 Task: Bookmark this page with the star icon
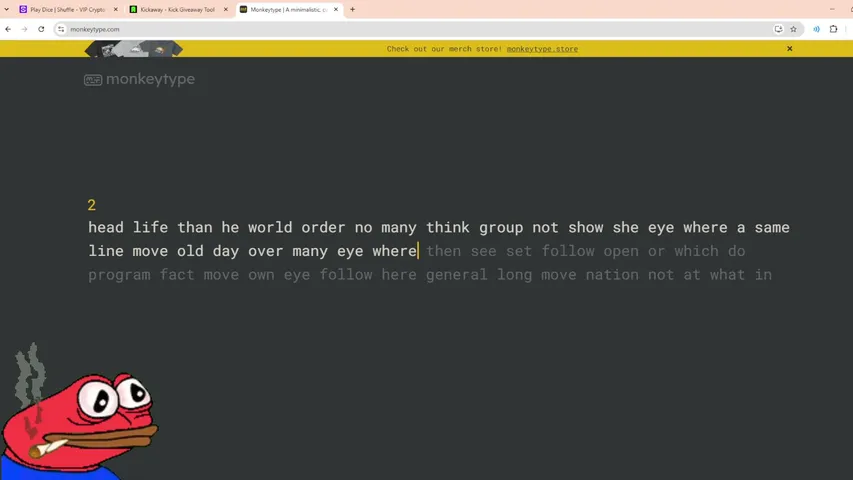click(x=793, y=29)
